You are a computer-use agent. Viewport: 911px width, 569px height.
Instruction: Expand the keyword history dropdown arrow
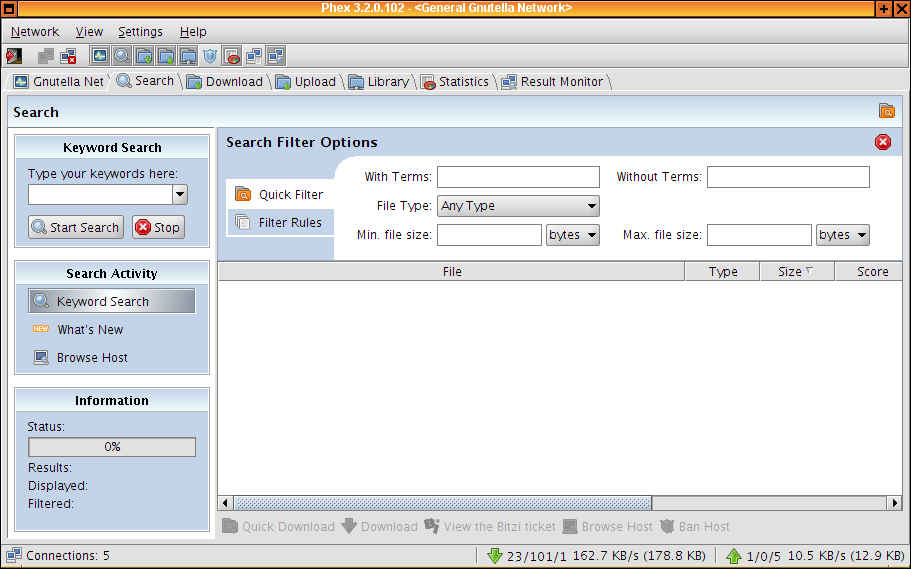click(180, 195)
